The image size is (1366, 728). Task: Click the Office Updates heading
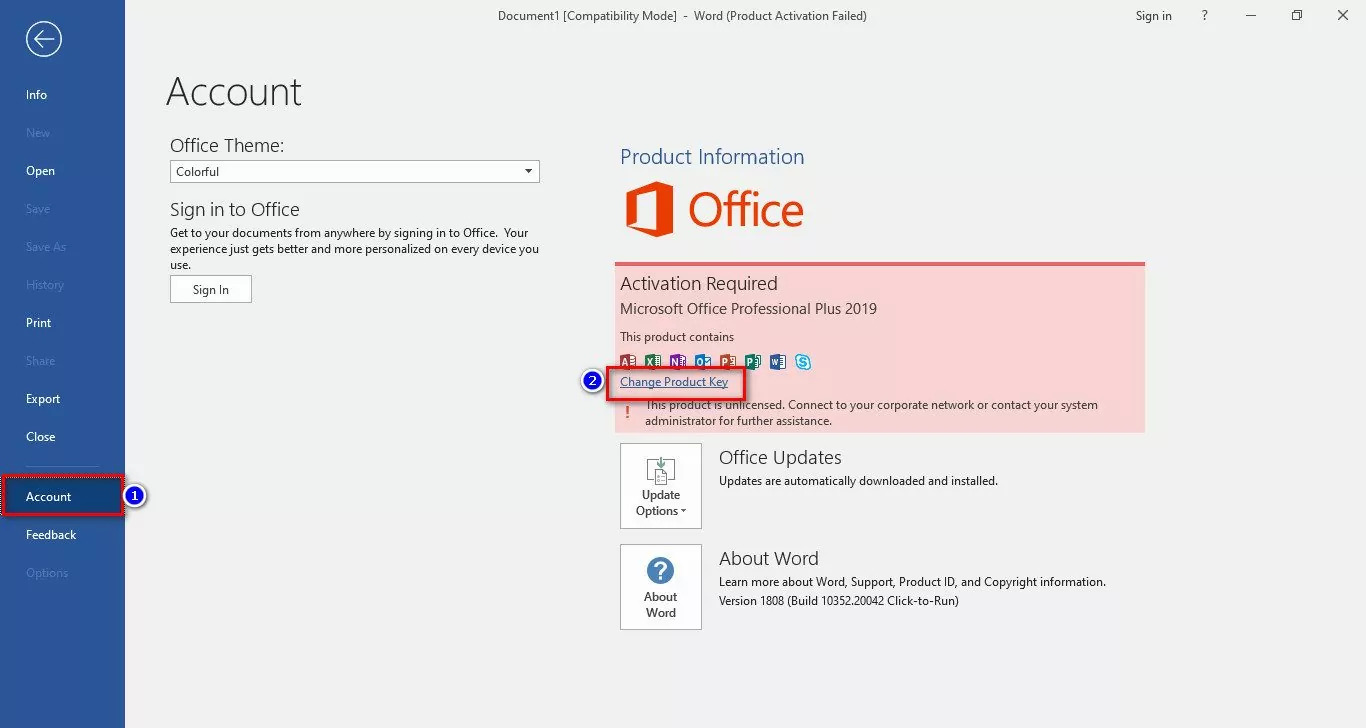[x=780, y=458]
